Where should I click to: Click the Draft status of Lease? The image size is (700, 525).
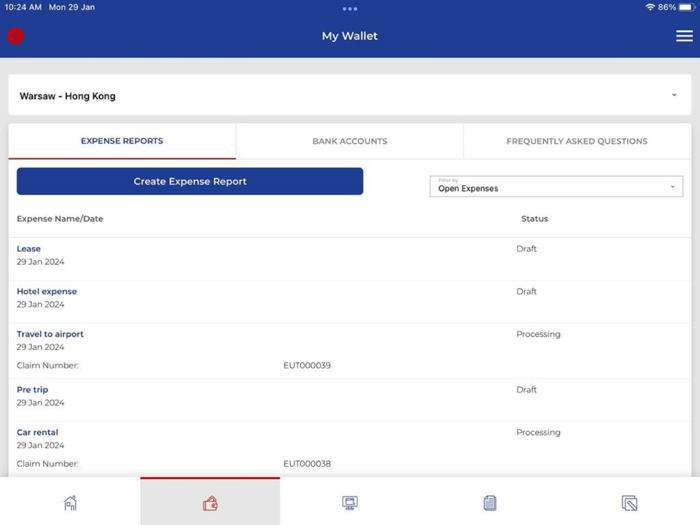click(526, 249)
